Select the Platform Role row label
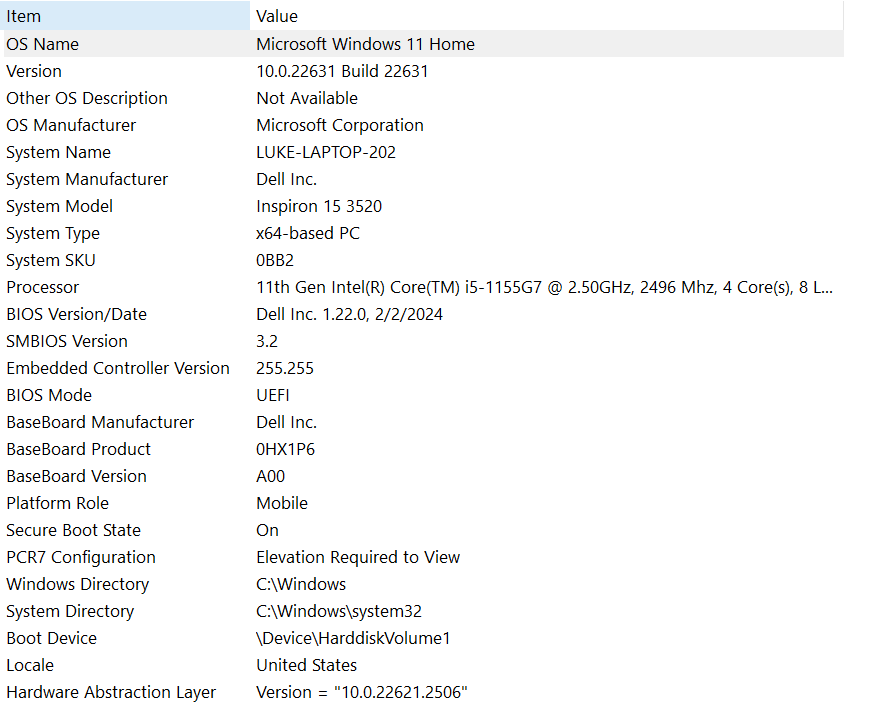872x702 pixels. tap(57, 503)
